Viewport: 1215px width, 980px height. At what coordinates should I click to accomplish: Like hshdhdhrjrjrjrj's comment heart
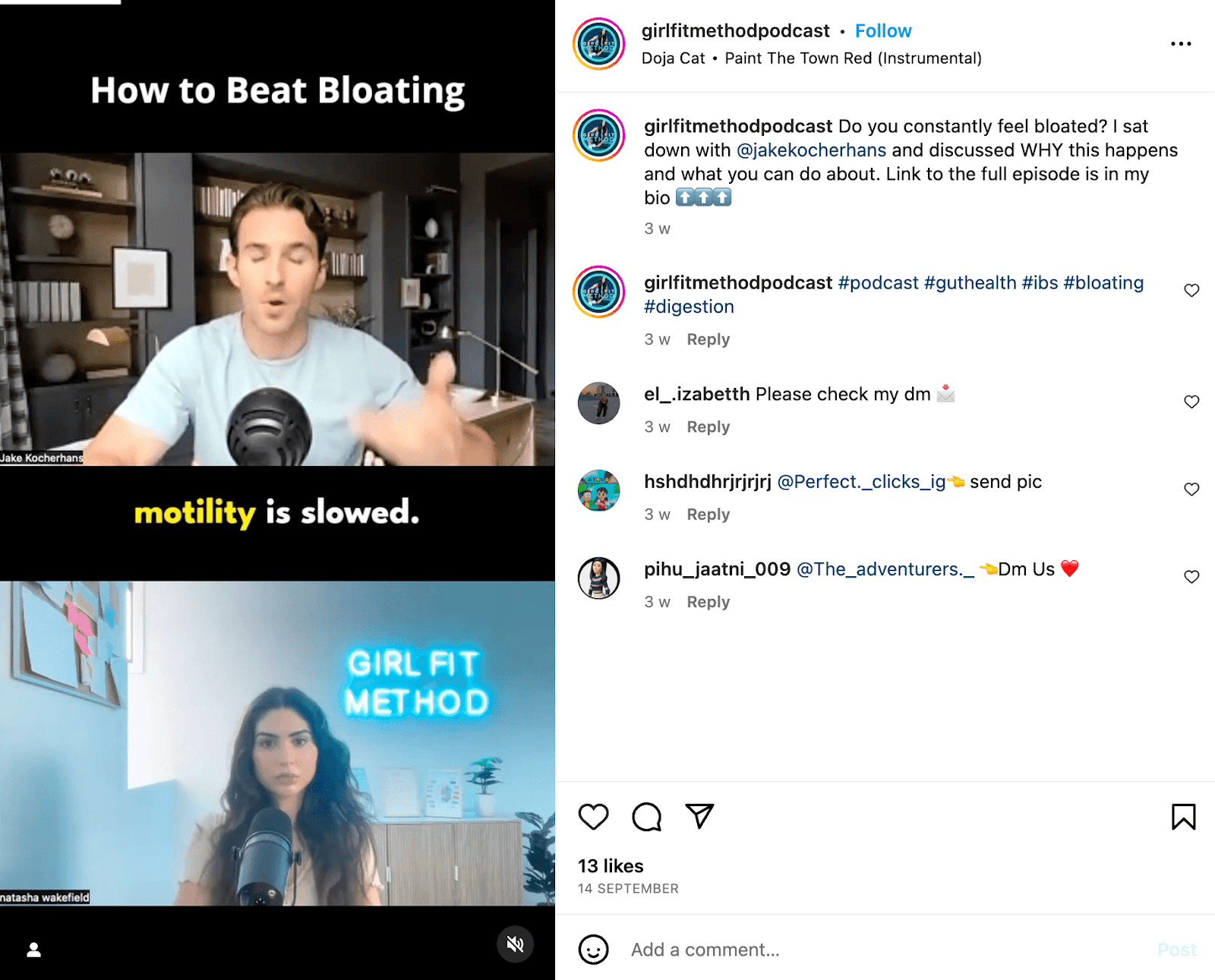pyautogui.click(x=1191, y=489)
